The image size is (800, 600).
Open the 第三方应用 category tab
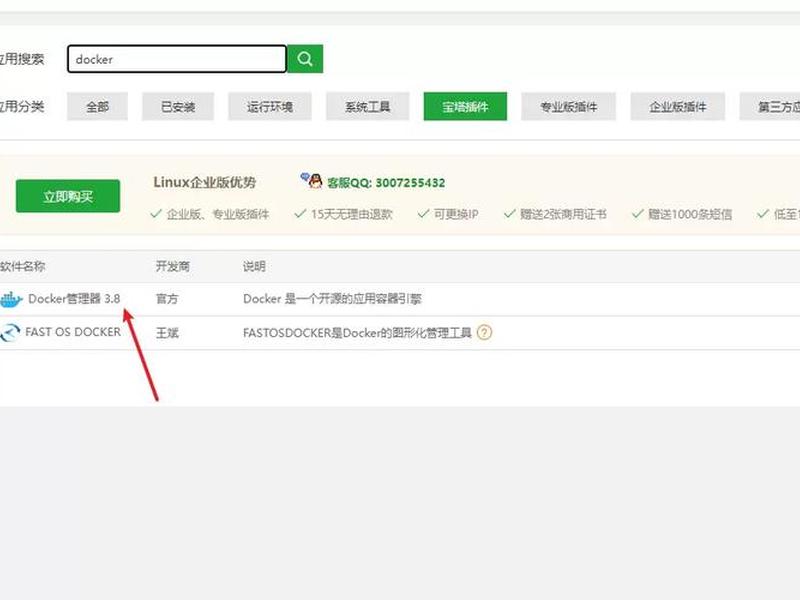coord(770,107)
